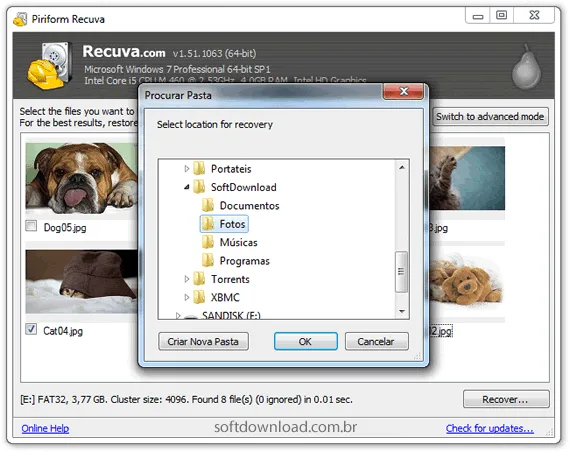Open the Online Help link

(x=45, y=428)
